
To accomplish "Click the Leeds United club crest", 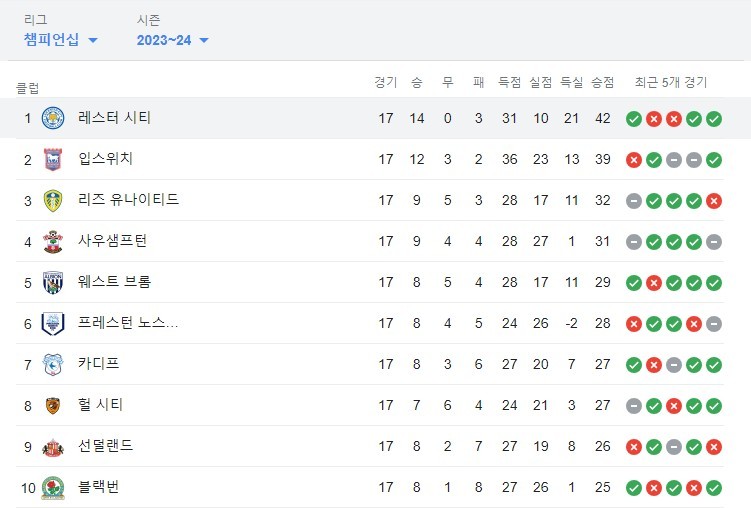I will [53, 200].
